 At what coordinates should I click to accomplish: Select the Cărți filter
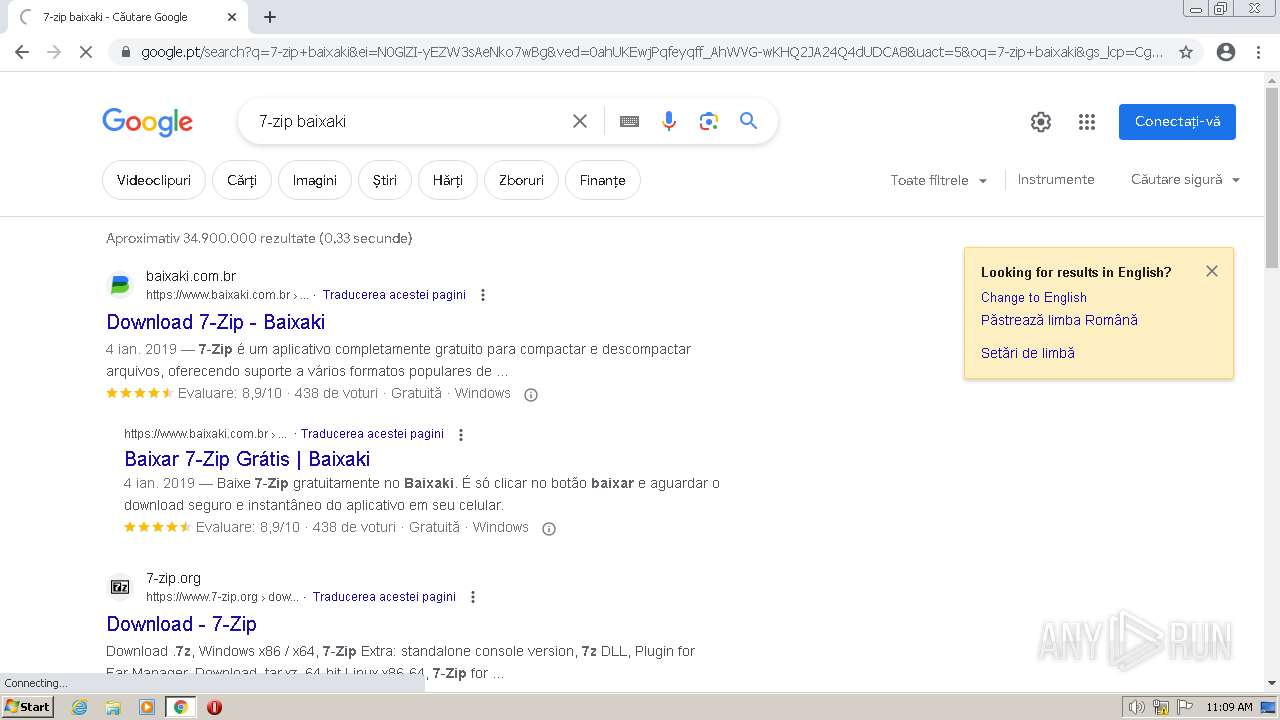(x=242, y=180)
